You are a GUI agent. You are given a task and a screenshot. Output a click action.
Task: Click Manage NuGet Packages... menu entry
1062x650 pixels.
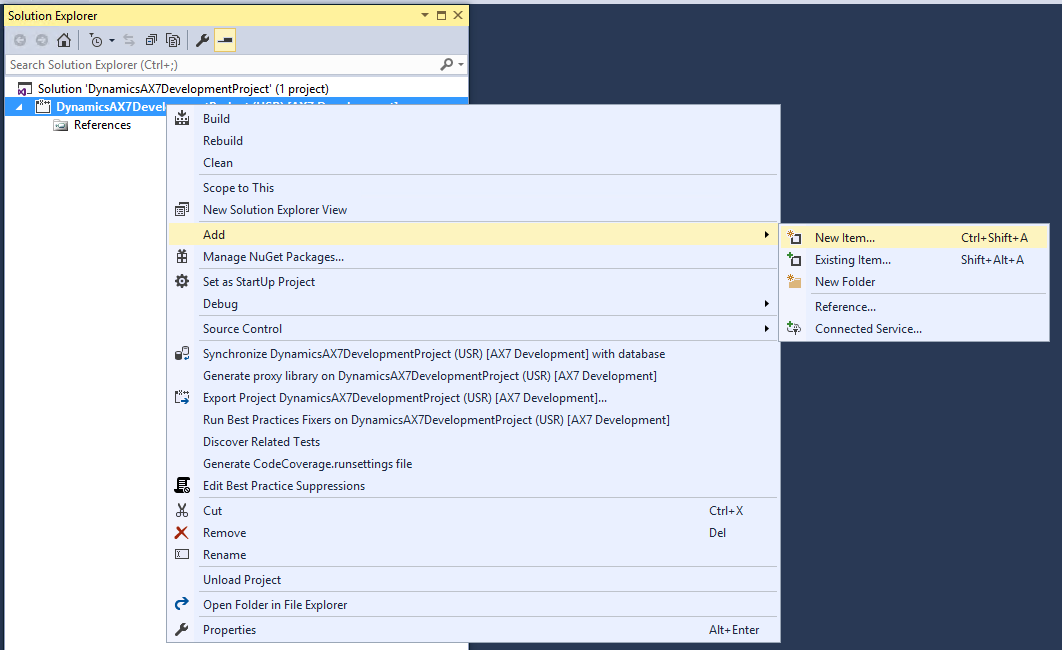[273, 257]
